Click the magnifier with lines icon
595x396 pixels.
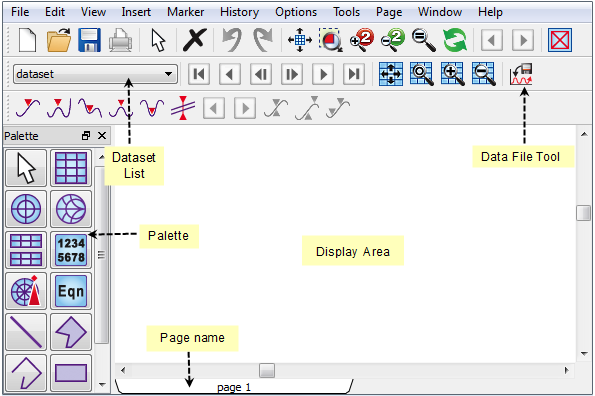coord(424,40)
